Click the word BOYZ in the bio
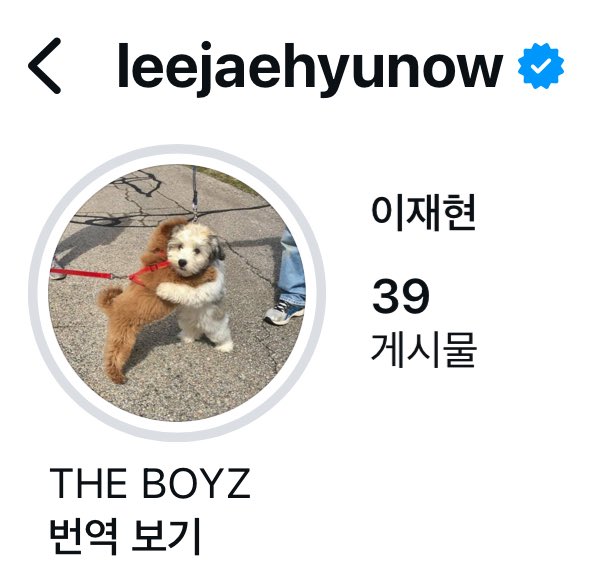The width and height of the screenshot is (598, 569). point(197,483)
